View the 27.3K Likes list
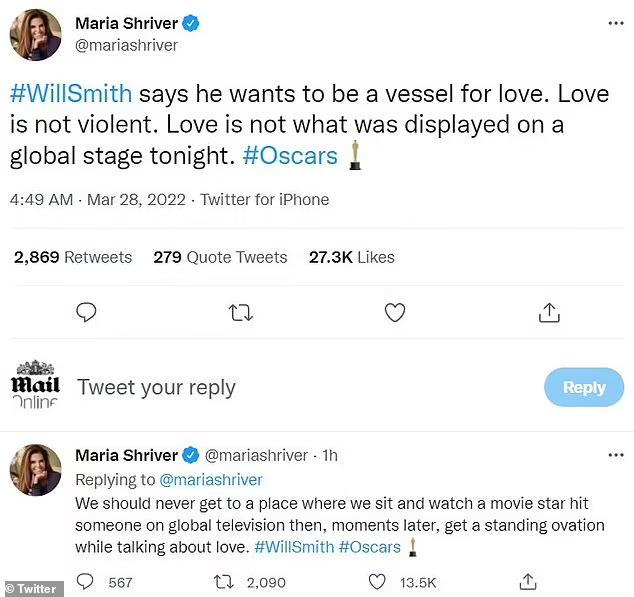Screen dimensions: 634x597 [351, 257]
